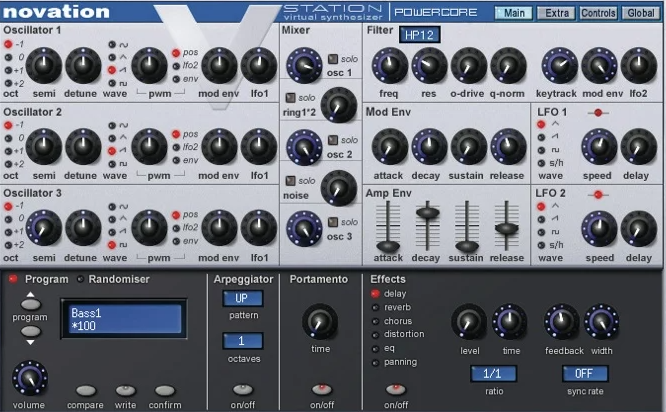Select next program with up button
Viewport: 666px width, 412px height.
[x=31, y=304]
